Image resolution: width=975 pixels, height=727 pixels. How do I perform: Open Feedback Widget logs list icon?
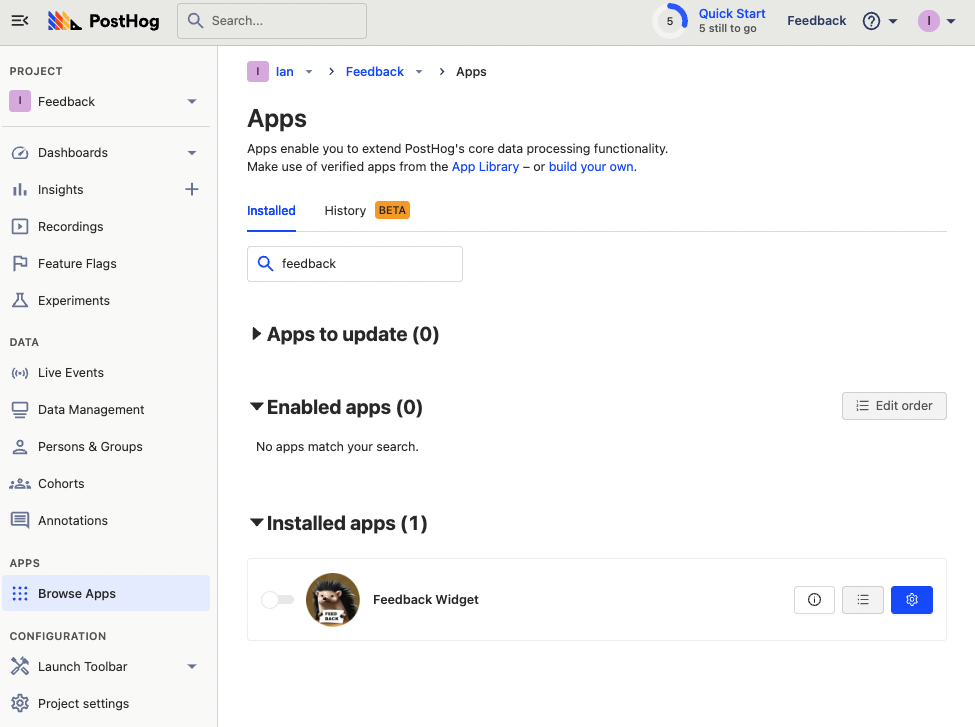pyautogui.click(x=863, y=600)
